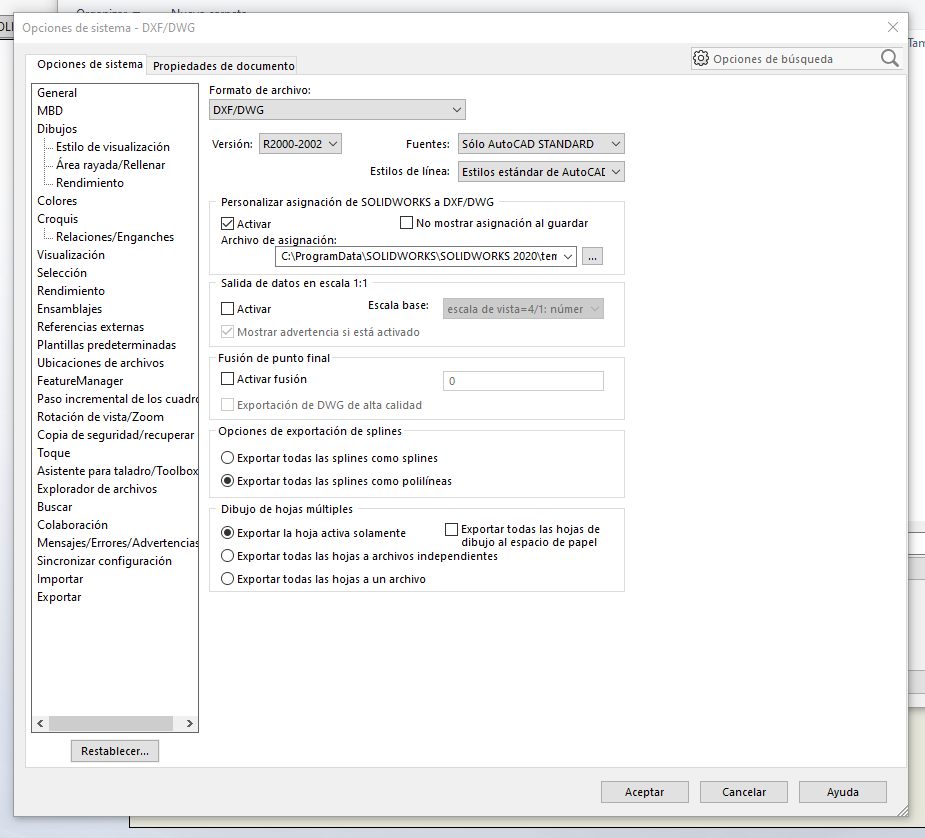The width and height of the screenshot is (925, 838).
Task: Choose Exportar la hoja activa solamente
Action: coord(227,533)
